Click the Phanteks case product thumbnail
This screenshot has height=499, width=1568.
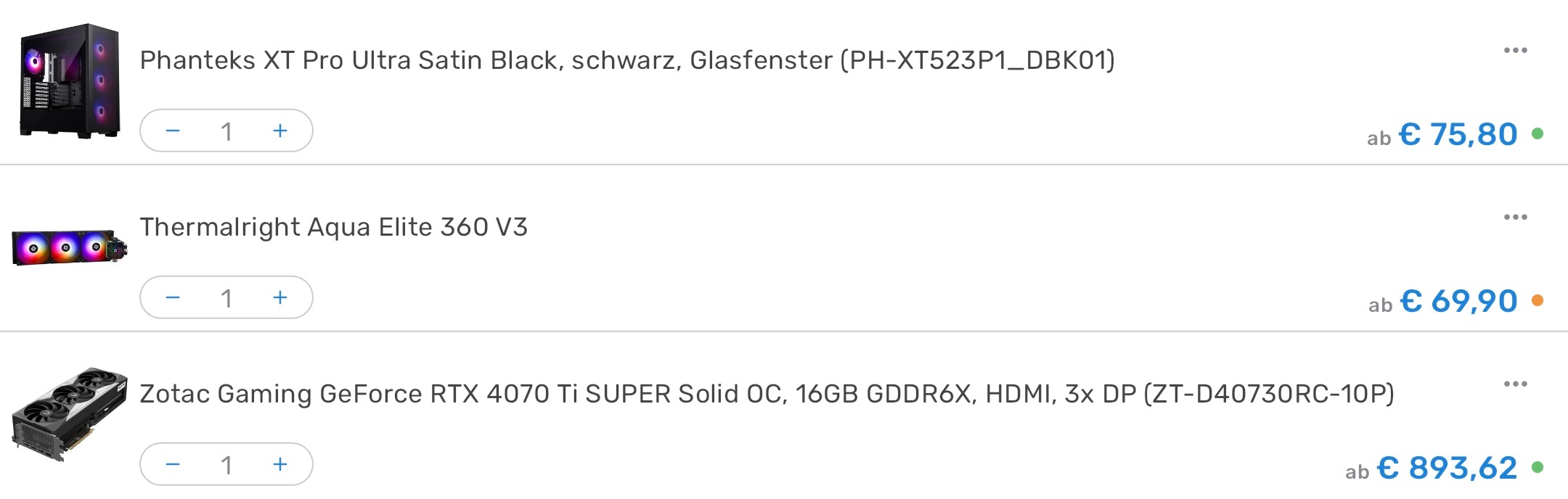click(69, 81)
